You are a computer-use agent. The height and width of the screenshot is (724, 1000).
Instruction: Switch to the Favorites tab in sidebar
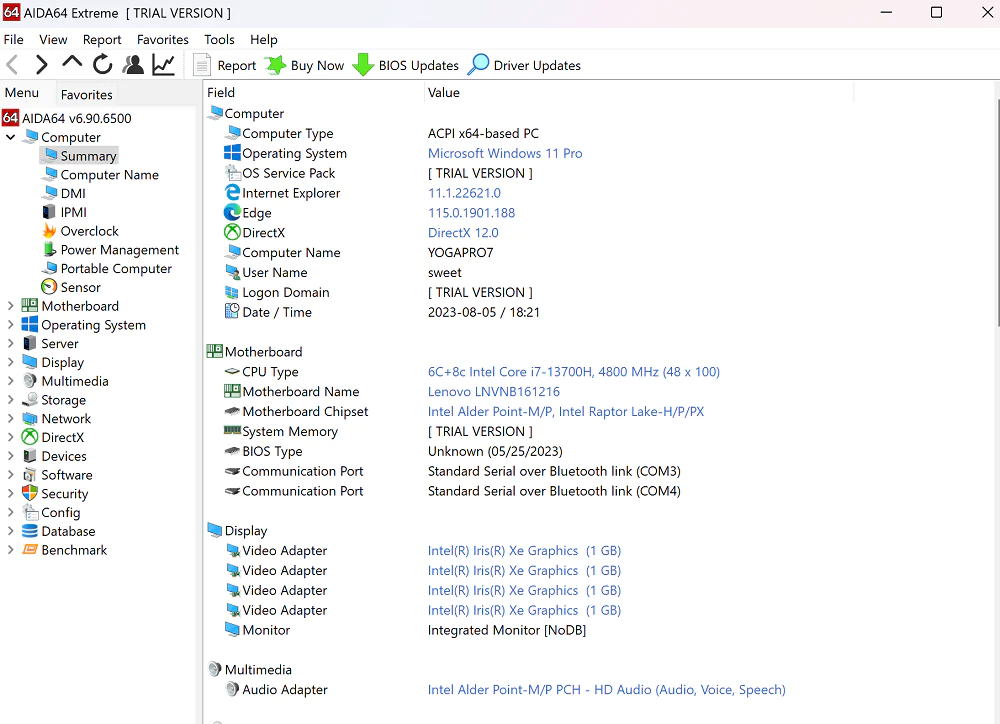click(x=87, y=94)
